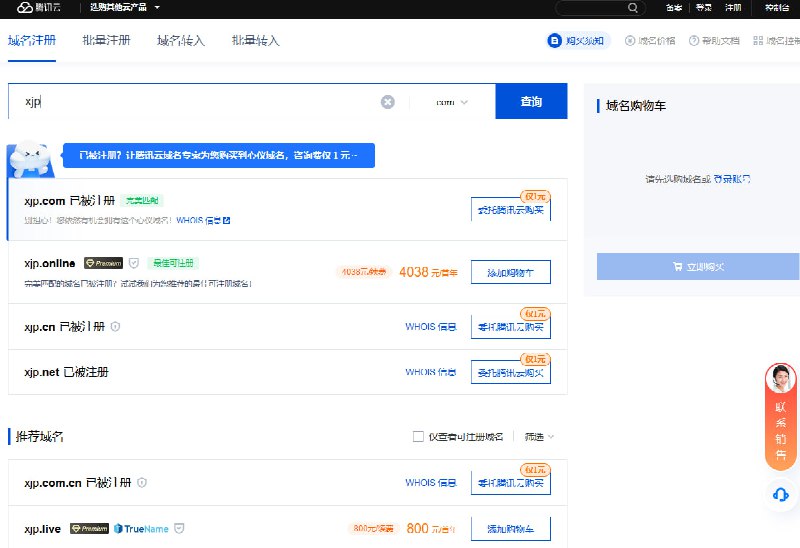Click the shield icon beside xjp.live
The width and height of the screenshot is (800, 548).
click(179, 529)
